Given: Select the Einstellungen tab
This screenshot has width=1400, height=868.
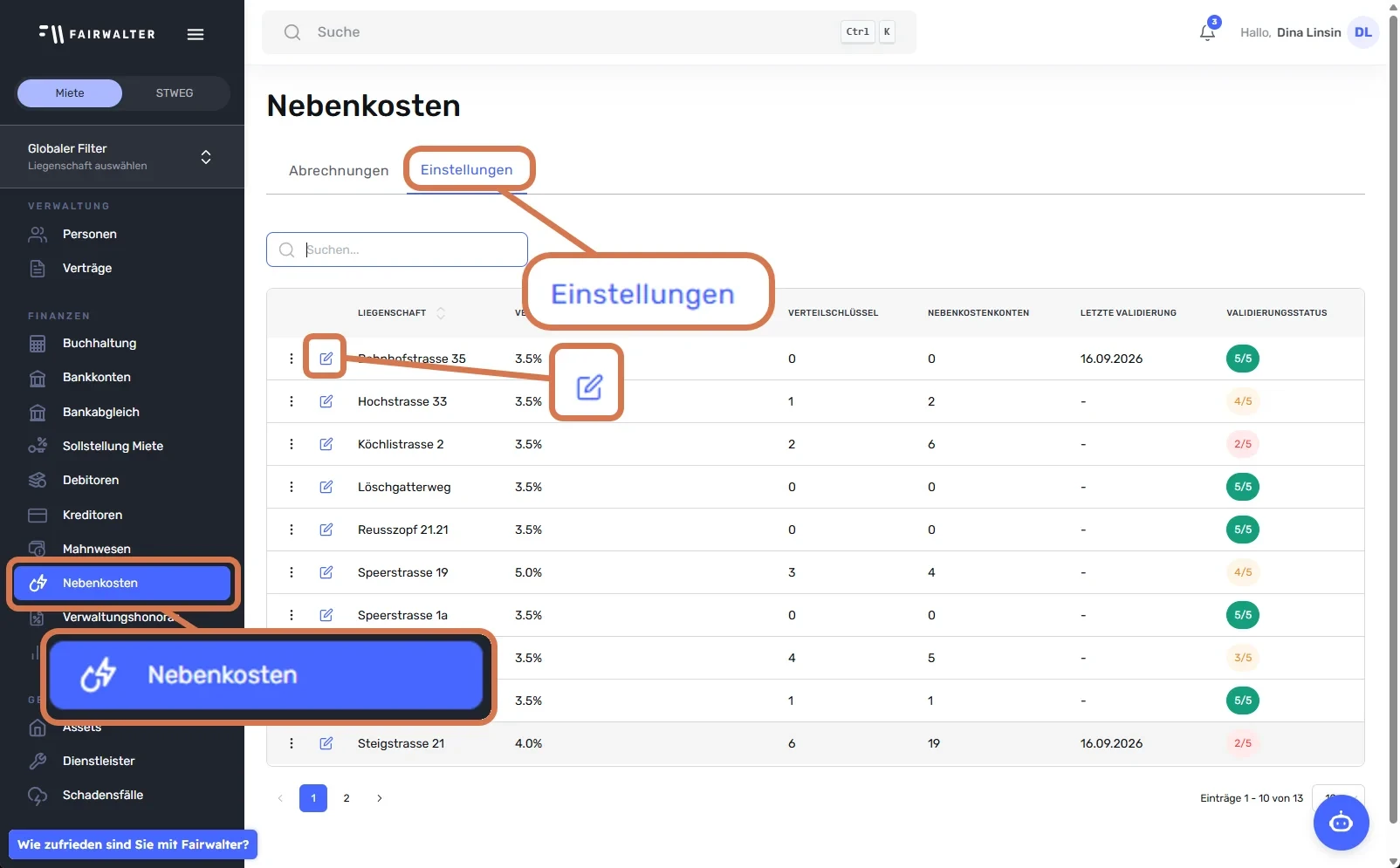Looking at the screenshot, I should (x=467, y=170).
